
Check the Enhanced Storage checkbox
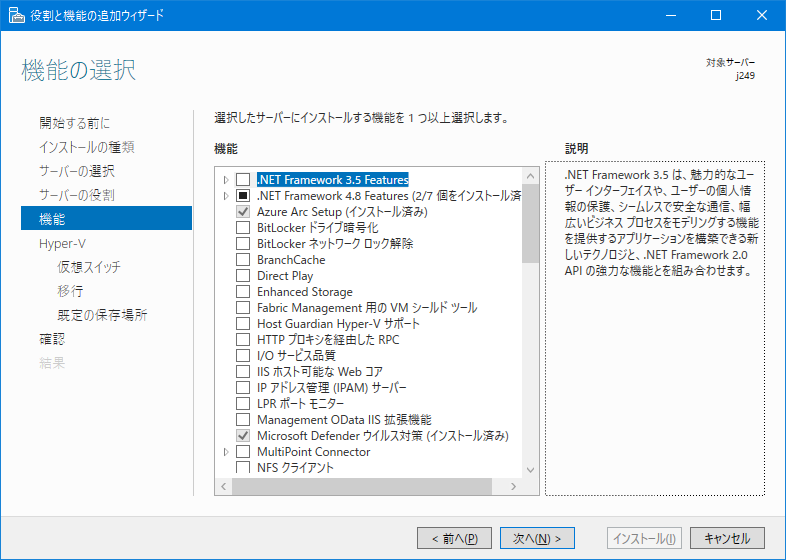243,292
